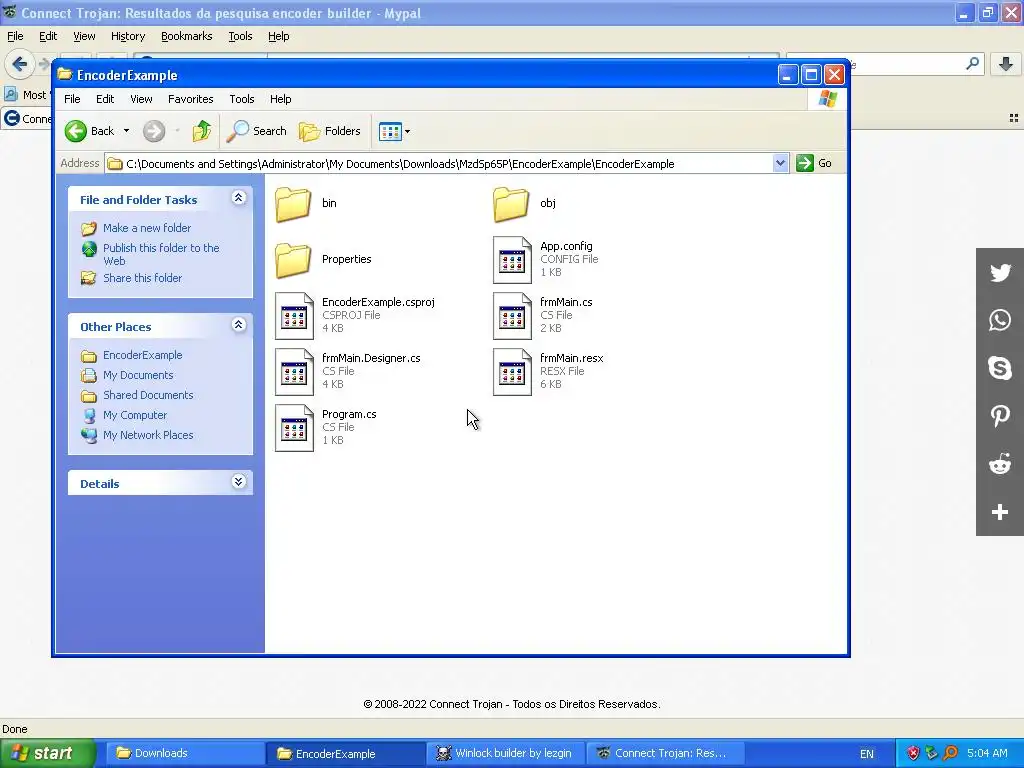Image resolution: width=1024 pixels, height=768 pixels.
Task: Click the Start button
Action: 46,753
